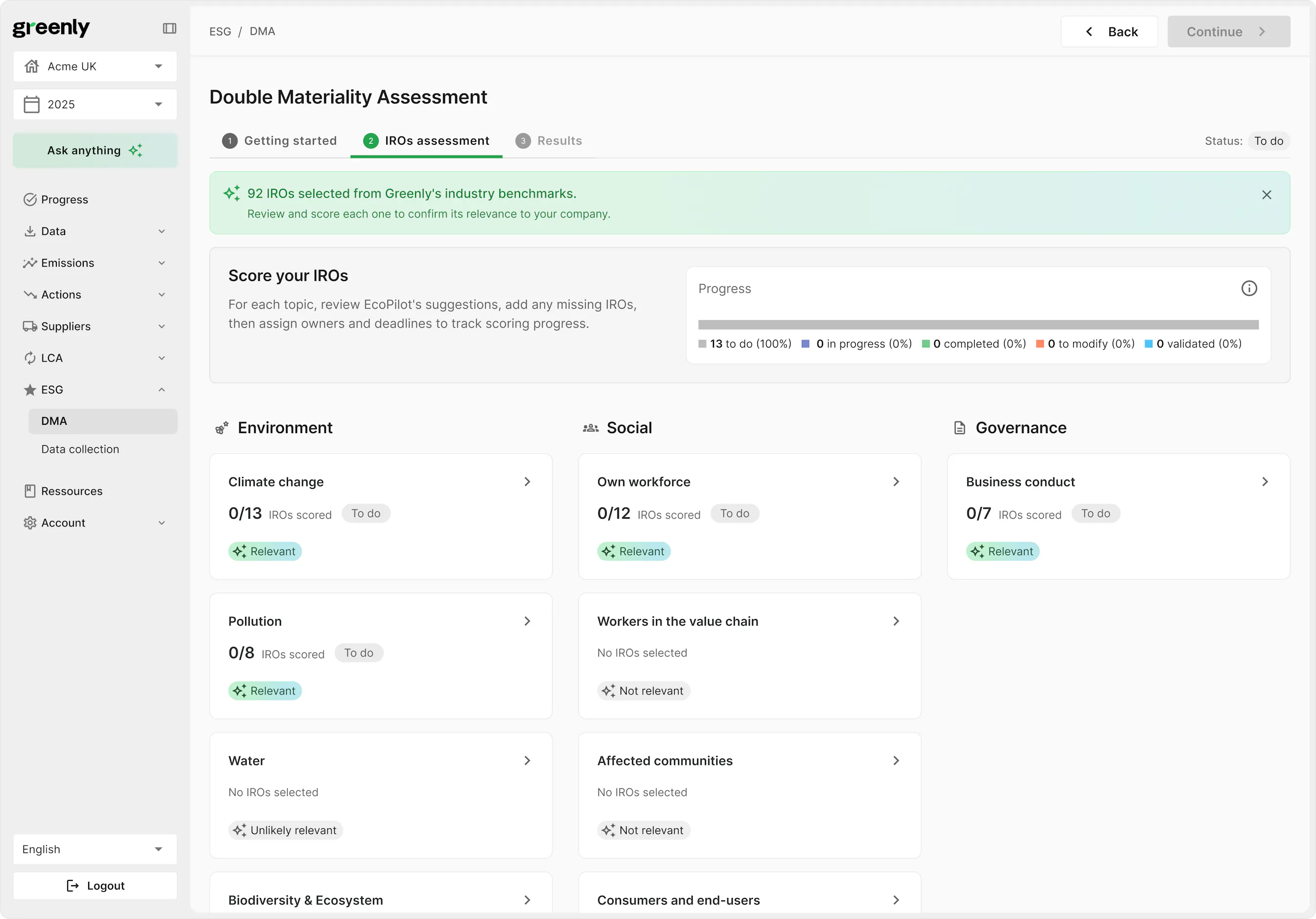Click the grey progress bar
The width and height of the screenshot is (1316, 919).
(978, 324)
